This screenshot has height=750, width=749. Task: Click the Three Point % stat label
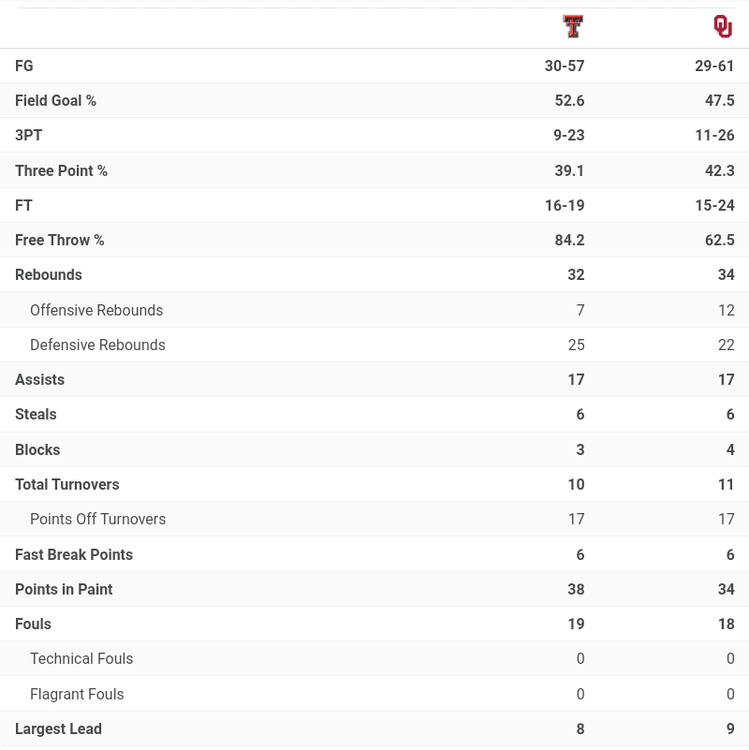tap(61, 171)
